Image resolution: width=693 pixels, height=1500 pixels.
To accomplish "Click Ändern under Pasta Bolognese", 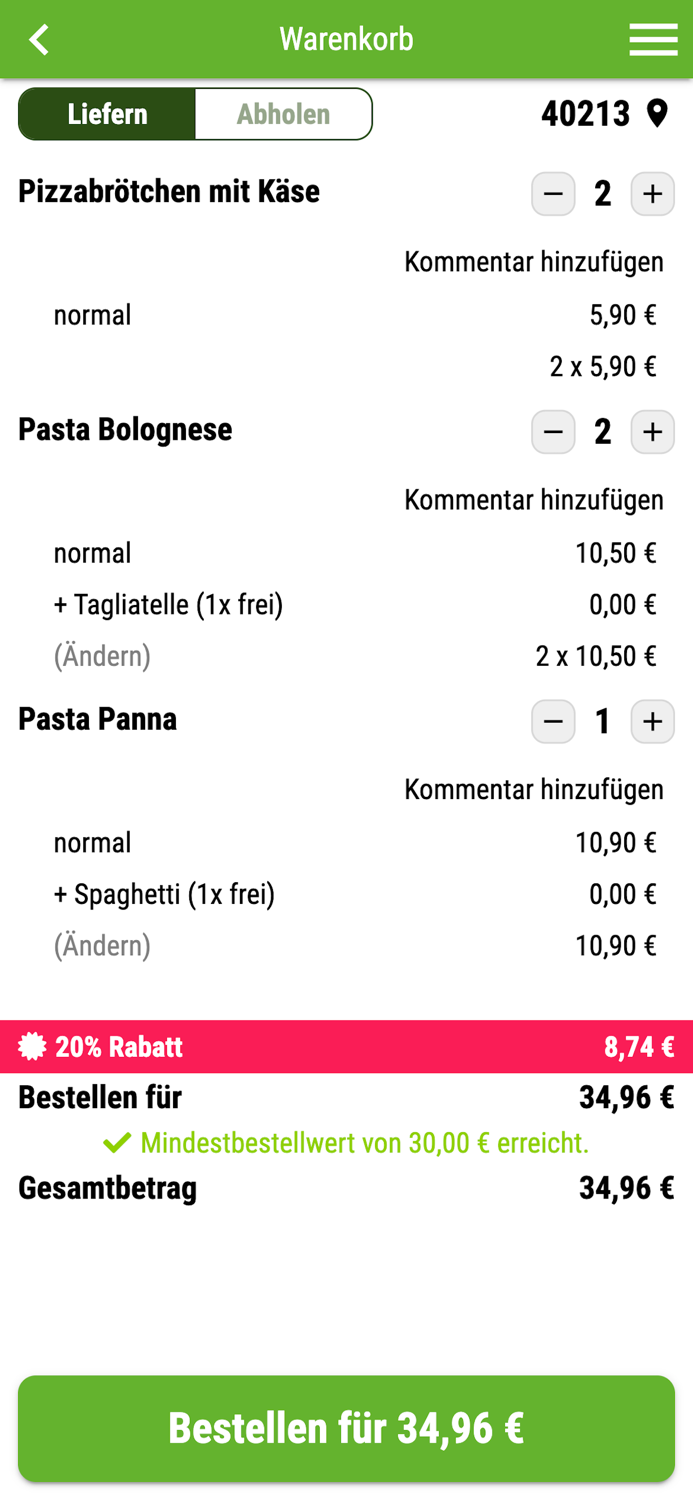I will click(x=101, y=655).
